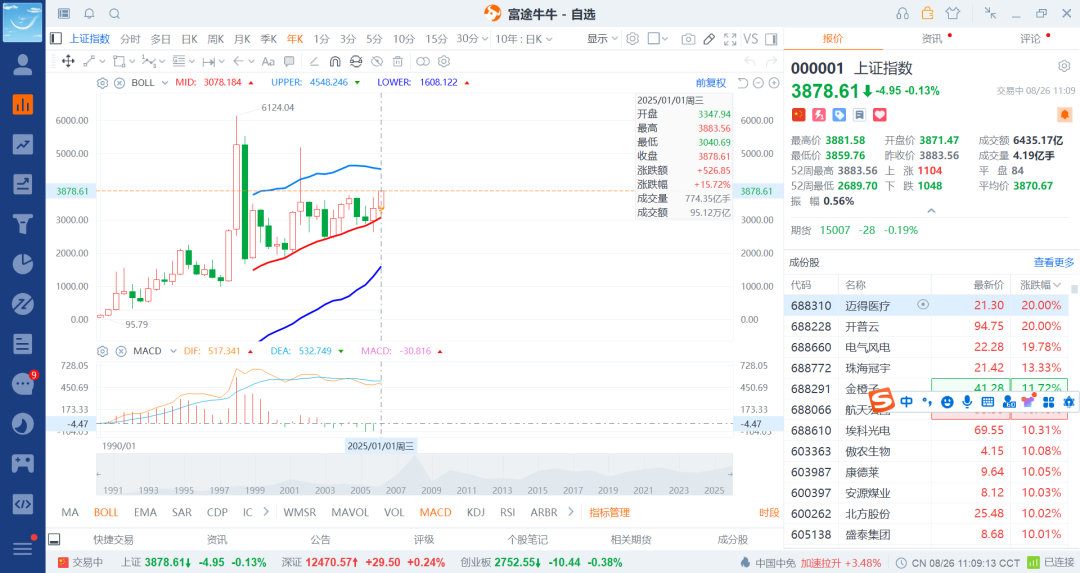Switch to 周K chart tab
This screenshot has width=1080, height=573.
click(x=216, y=39)
